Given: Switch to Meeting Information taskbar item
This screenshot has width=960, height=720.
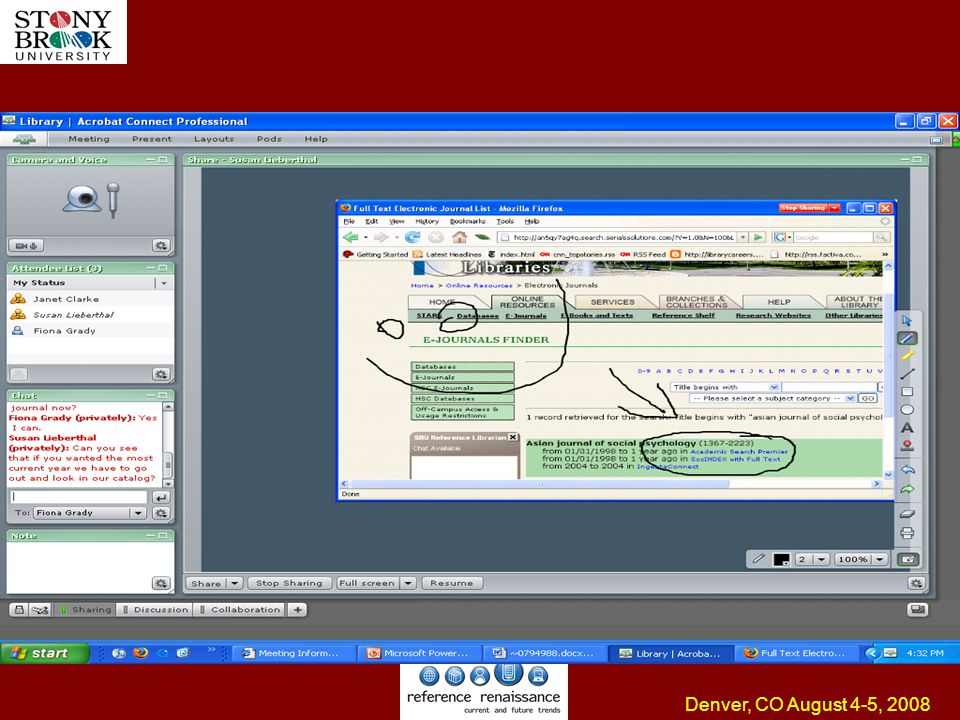Looking at the screenshot, I should click(294, 653).
